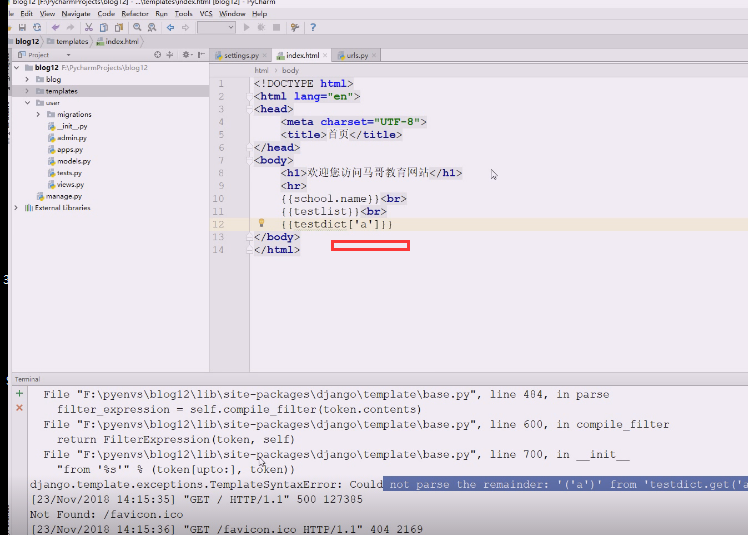Click the Terminal panel title

27,379
